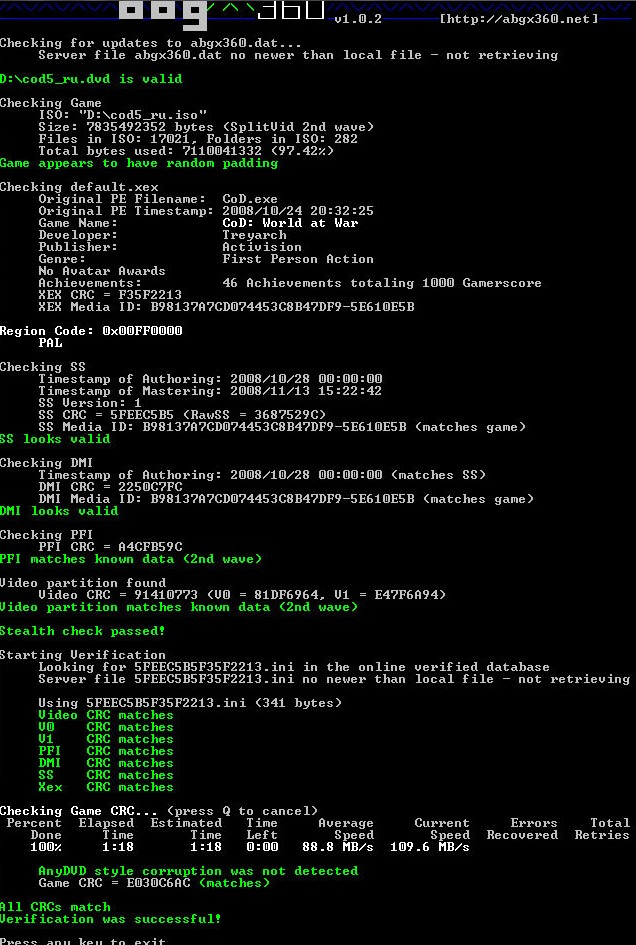This screenshot has width=636, height=945.
Task: Select 'XEX CRC = F35F2213' line
Action: coord(110,295)
